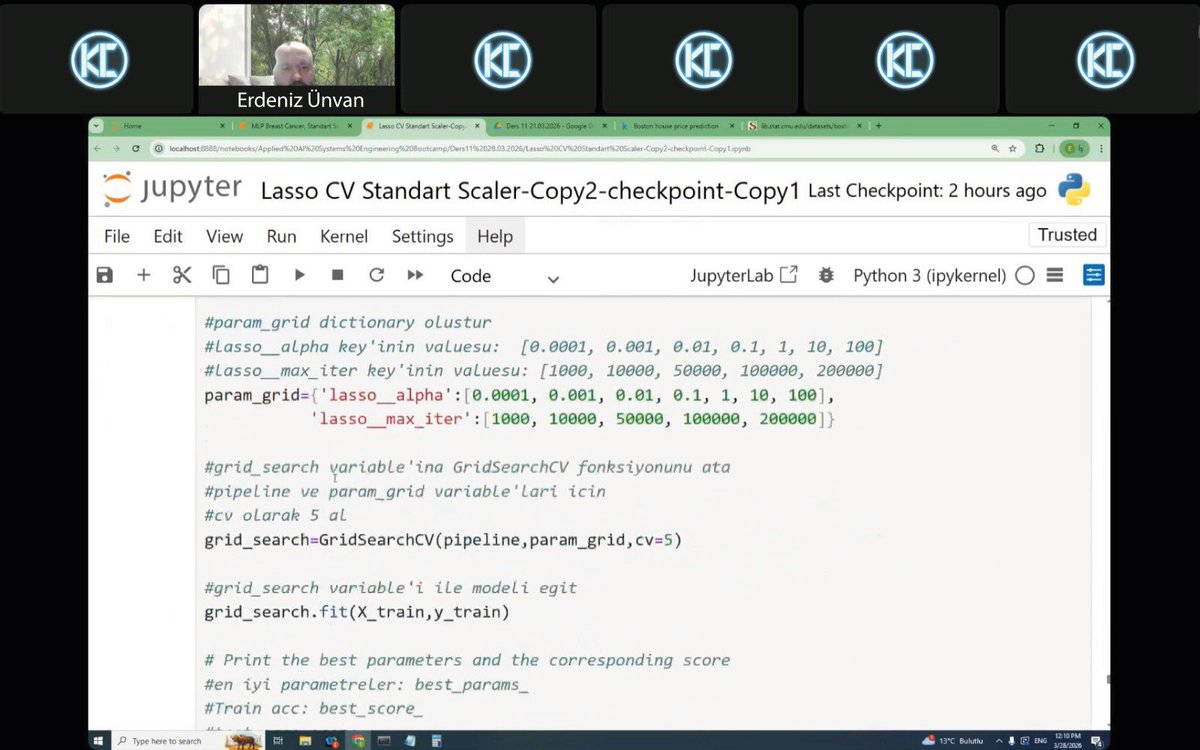This screenshot has width=1200, height=750.
Task: Open the View menu
Action: coord(224,236)
